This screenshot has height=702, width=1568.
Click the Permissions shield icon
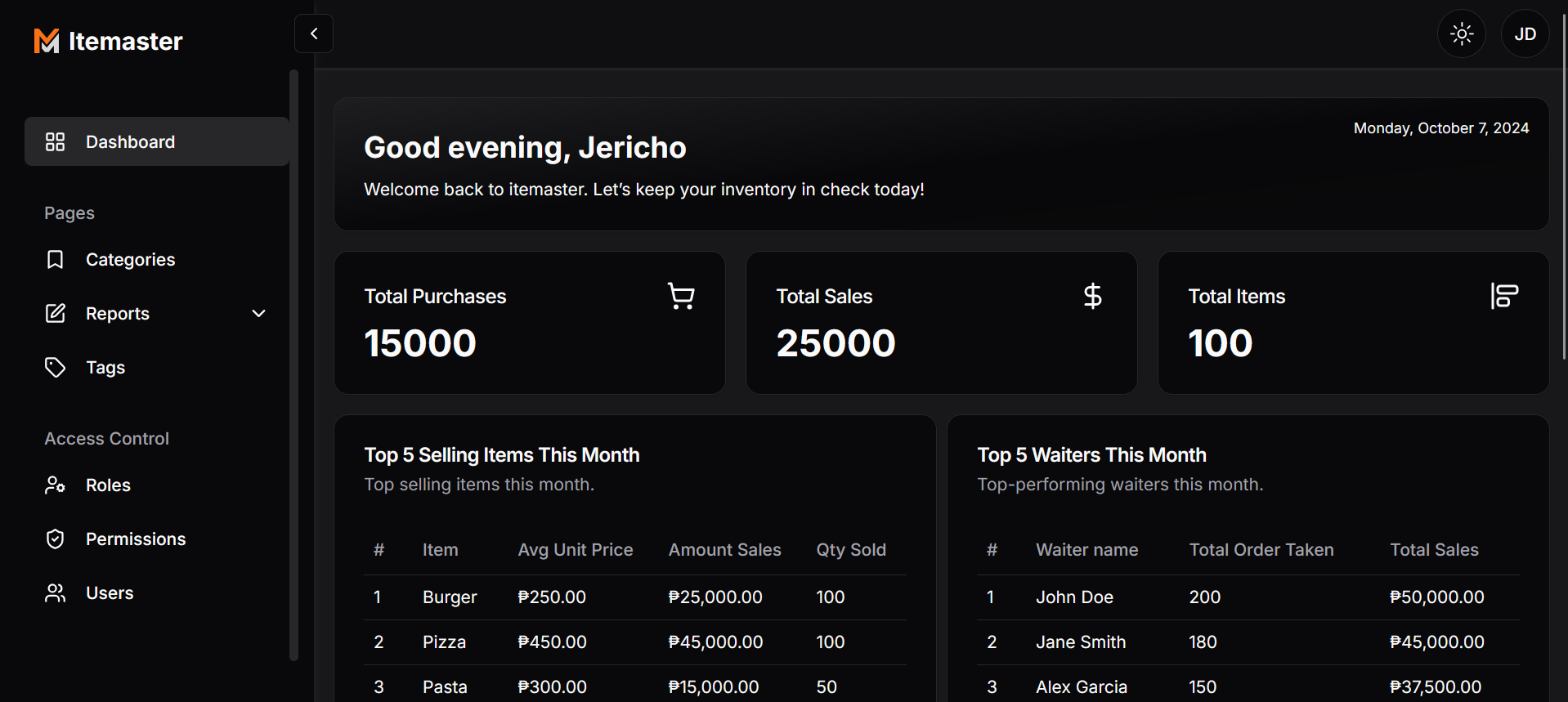55,539
